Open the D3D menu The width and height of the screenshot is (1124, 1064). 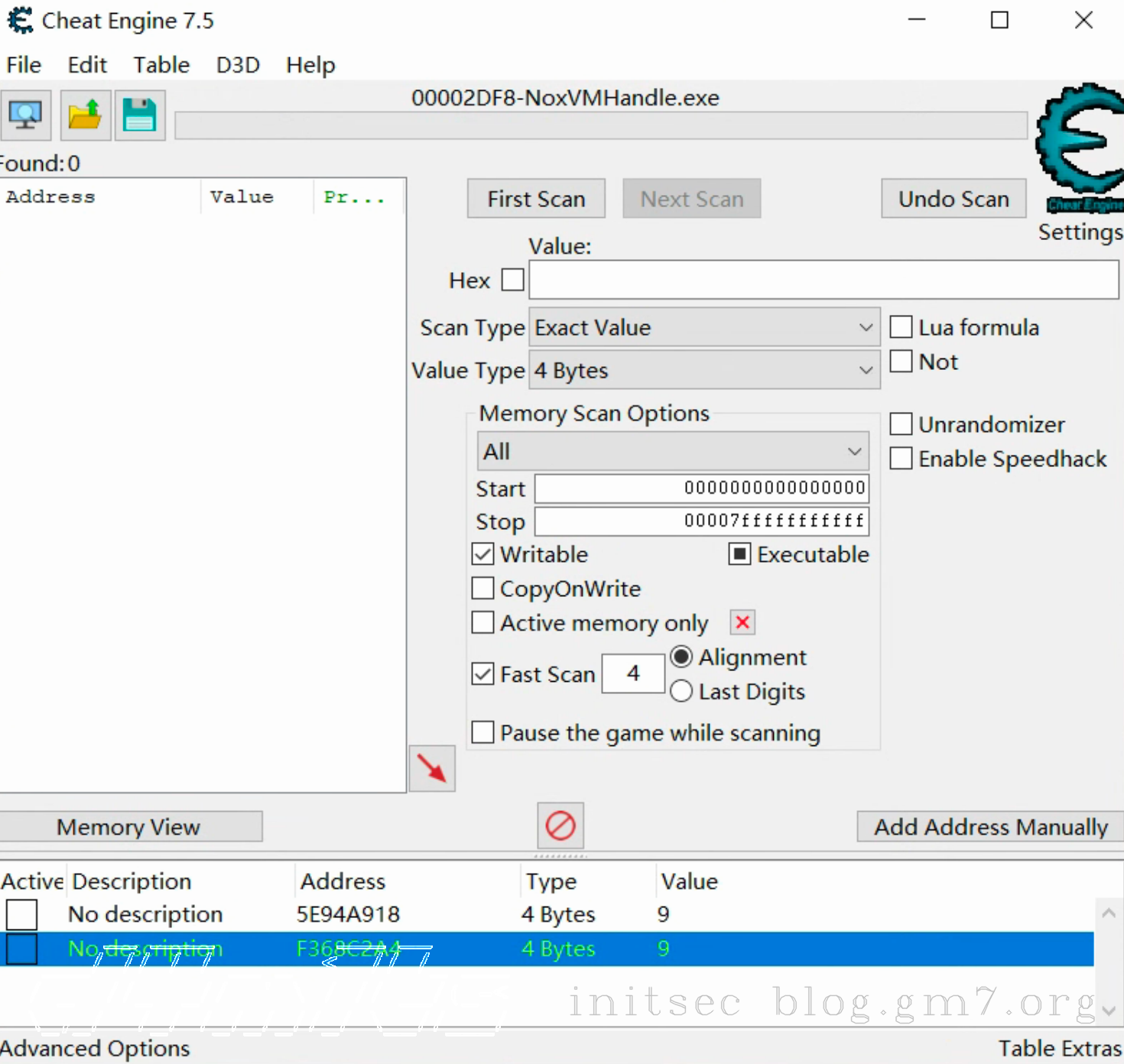(238, 65)
